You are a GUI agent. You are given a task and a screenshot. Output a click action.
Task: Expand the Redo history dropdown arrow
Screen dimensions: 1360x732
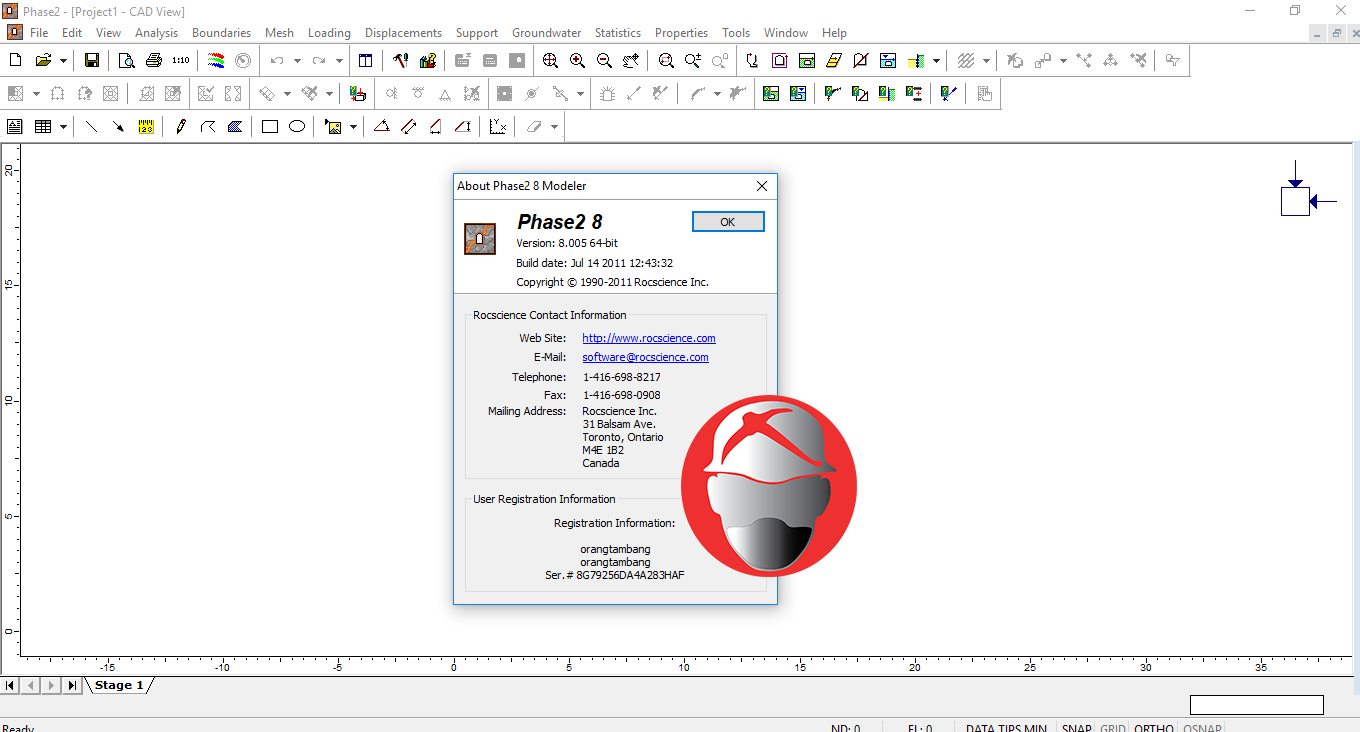tap(339, 61)
